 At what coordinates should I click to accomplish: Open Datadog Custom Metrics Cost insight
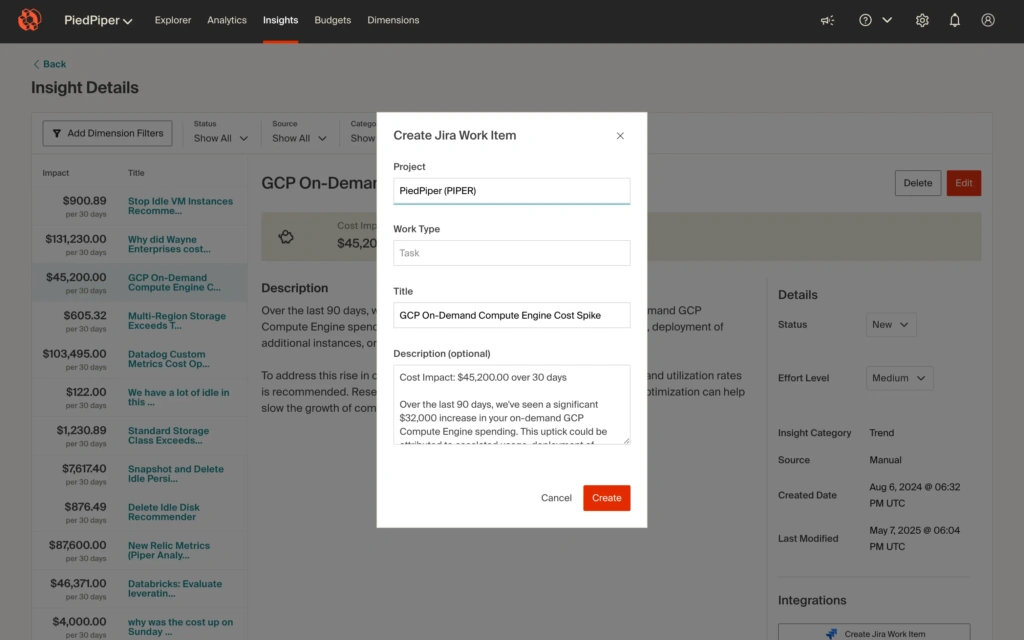168,359
